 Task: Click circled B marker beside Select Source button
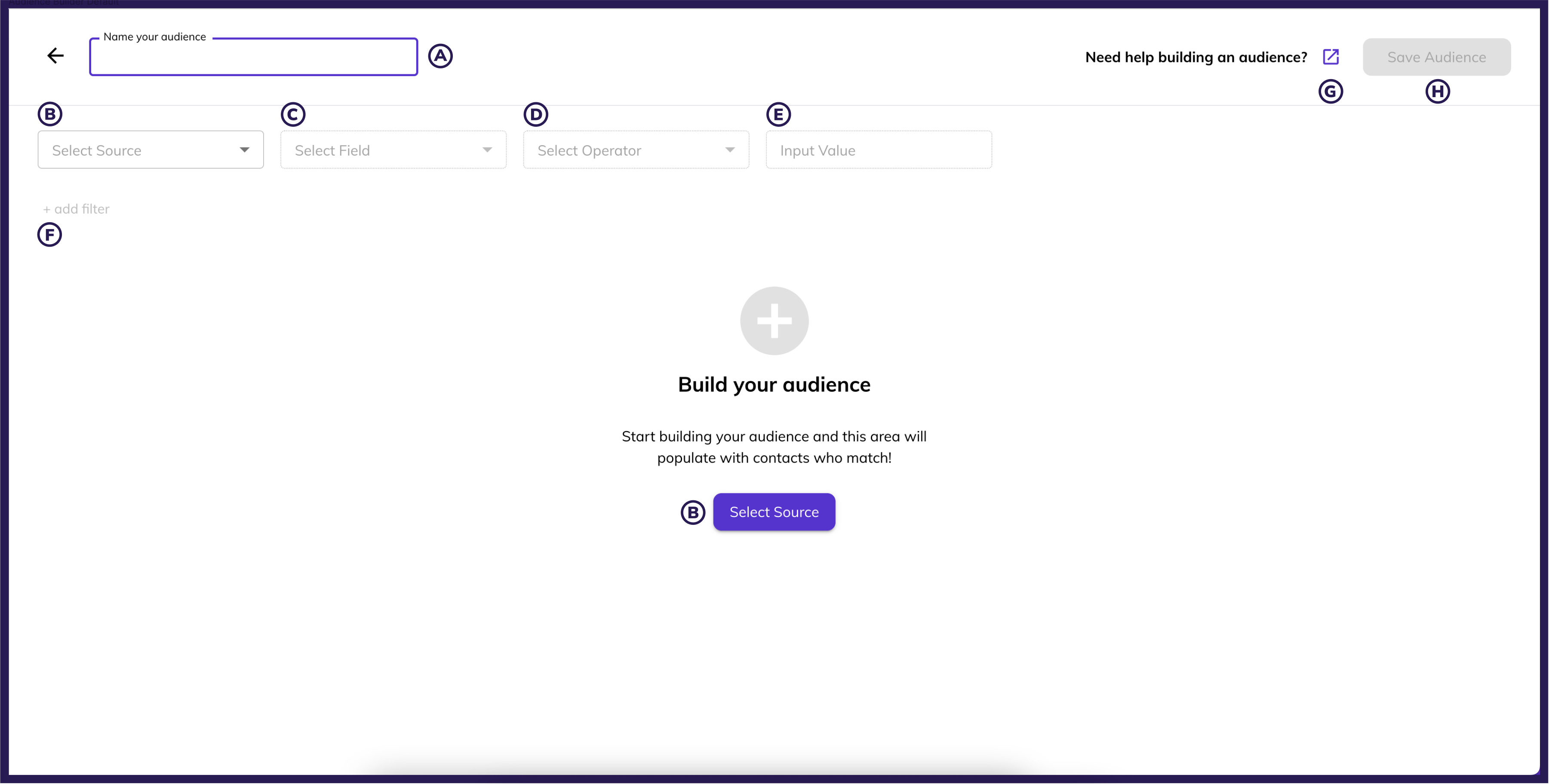click(x=693, y=512)
